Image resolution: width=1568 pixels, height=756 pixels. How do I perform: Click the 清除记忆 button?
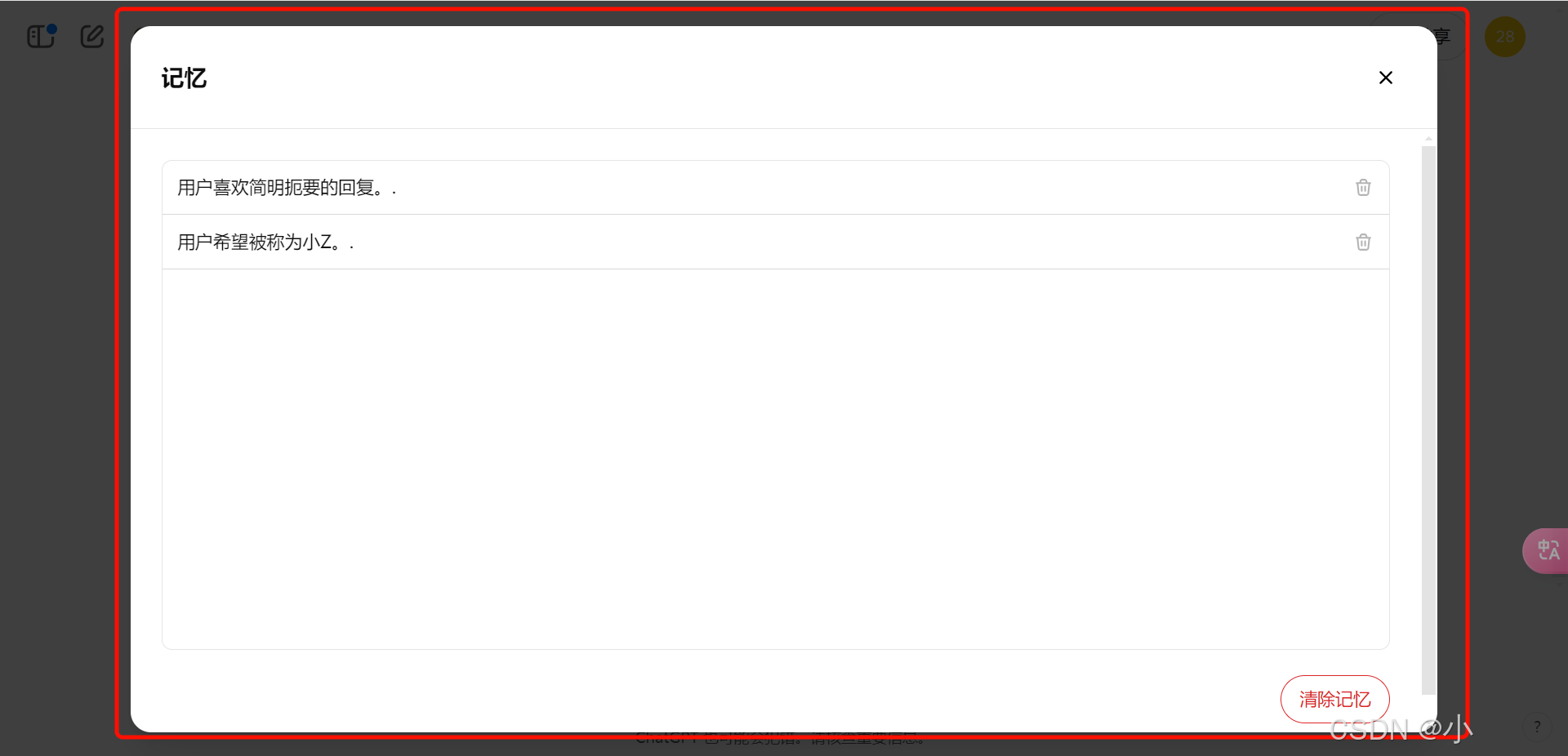[x=1335, y=699]
